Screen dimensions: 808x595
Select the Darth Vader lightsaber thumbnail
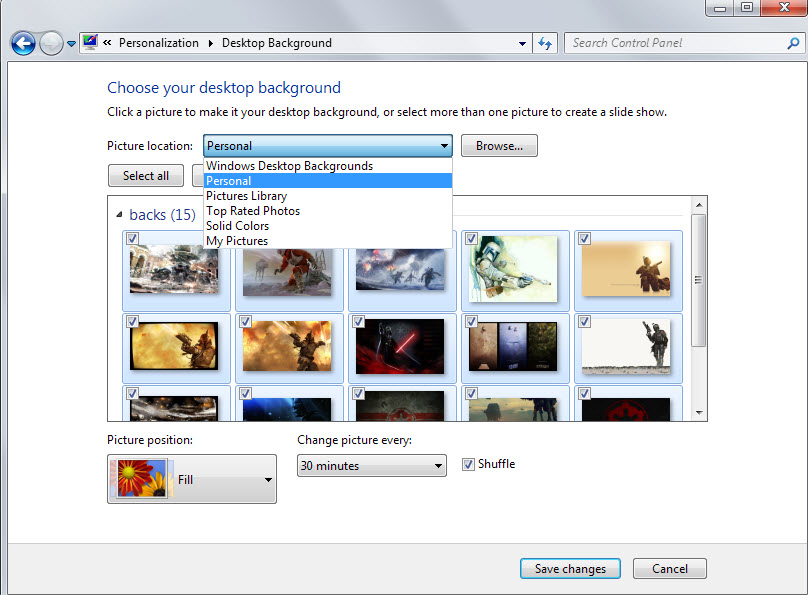click(400, 346)
